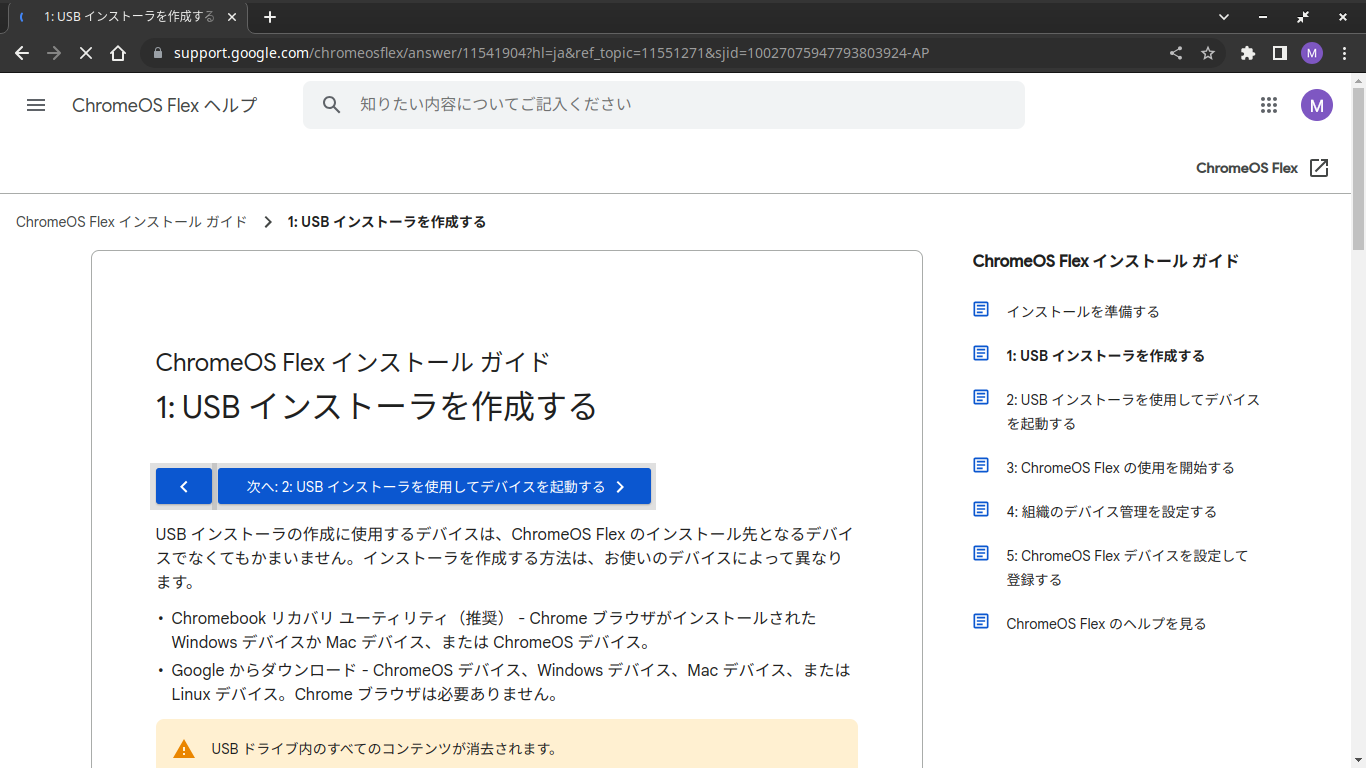
Task: Open a new tab with plus button
Action: pos(269,17)
